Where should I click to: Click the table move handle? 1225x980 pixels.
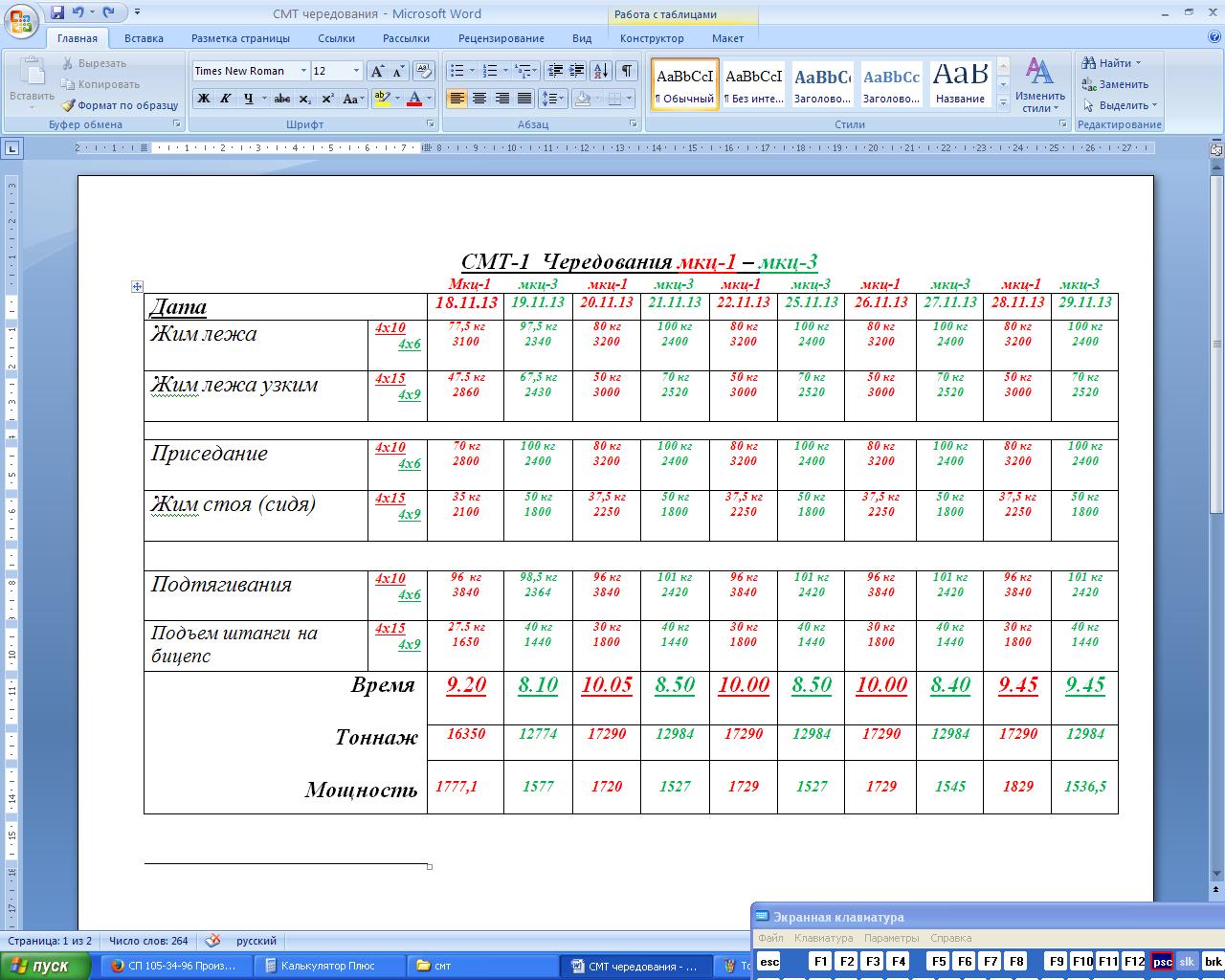pyautogui.click(x=137, y=286)
